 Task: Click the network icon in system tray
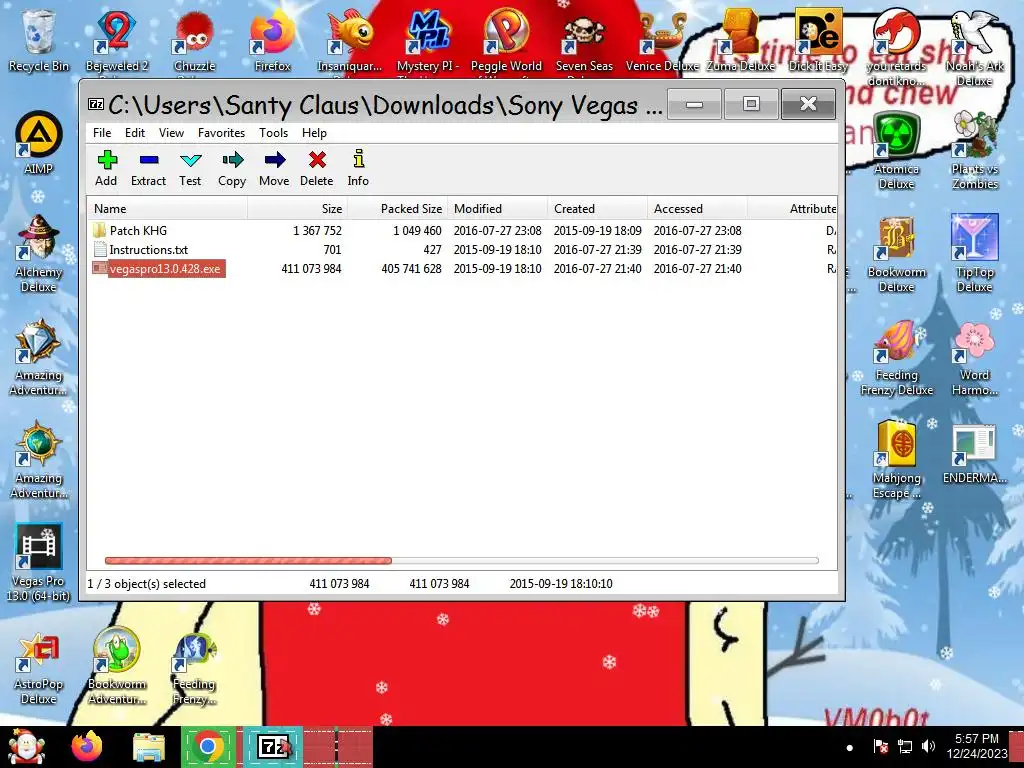[x=905, y=746]
